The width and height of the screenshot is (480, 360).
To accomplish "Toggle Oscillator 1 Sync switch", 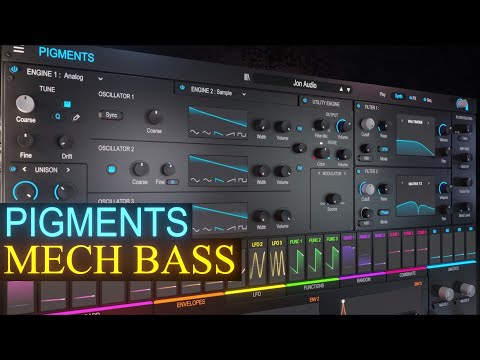I will point(111,115).
